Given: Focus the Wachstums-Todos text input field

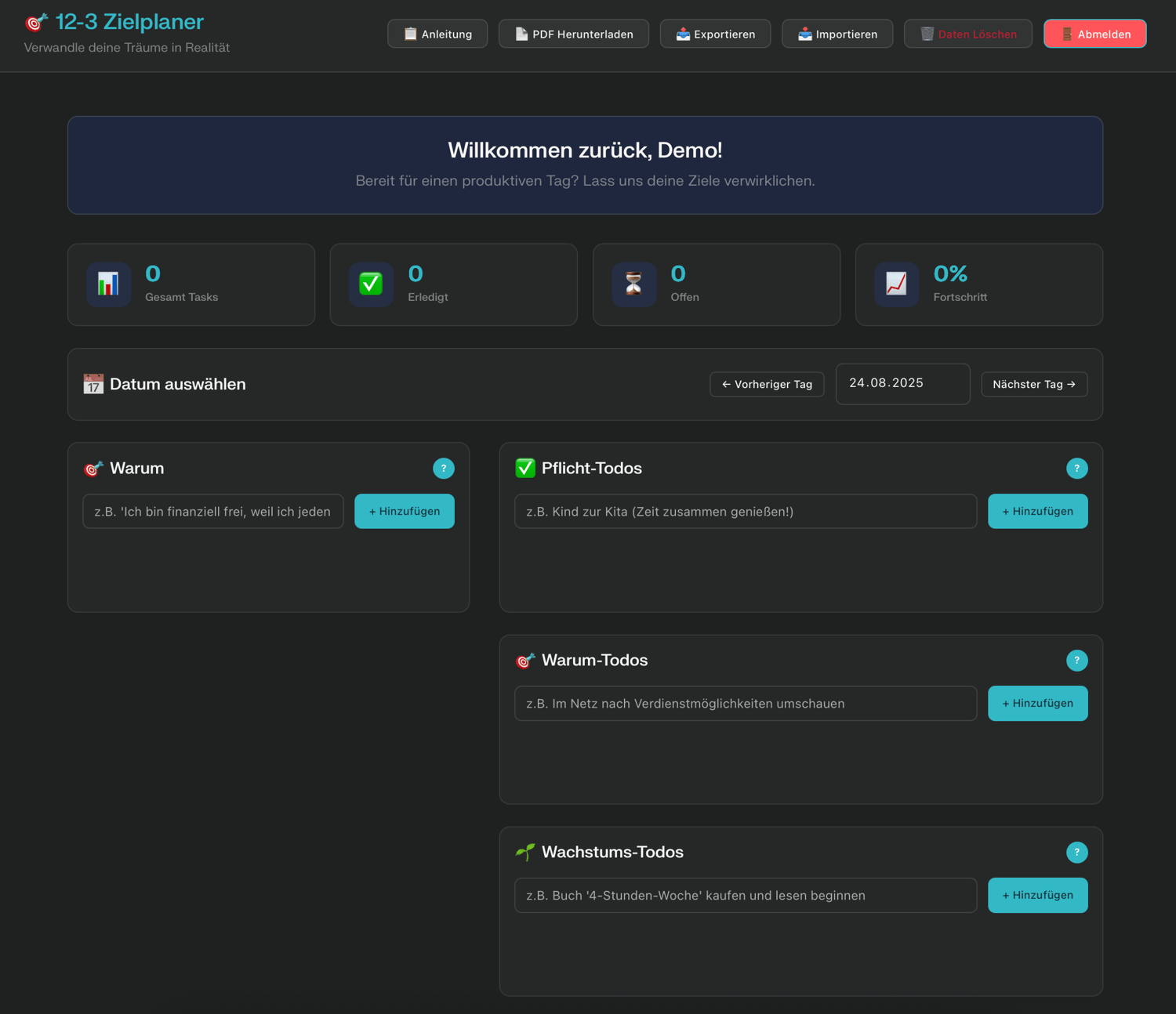Looking at the screenshot, I should point(746,895).
